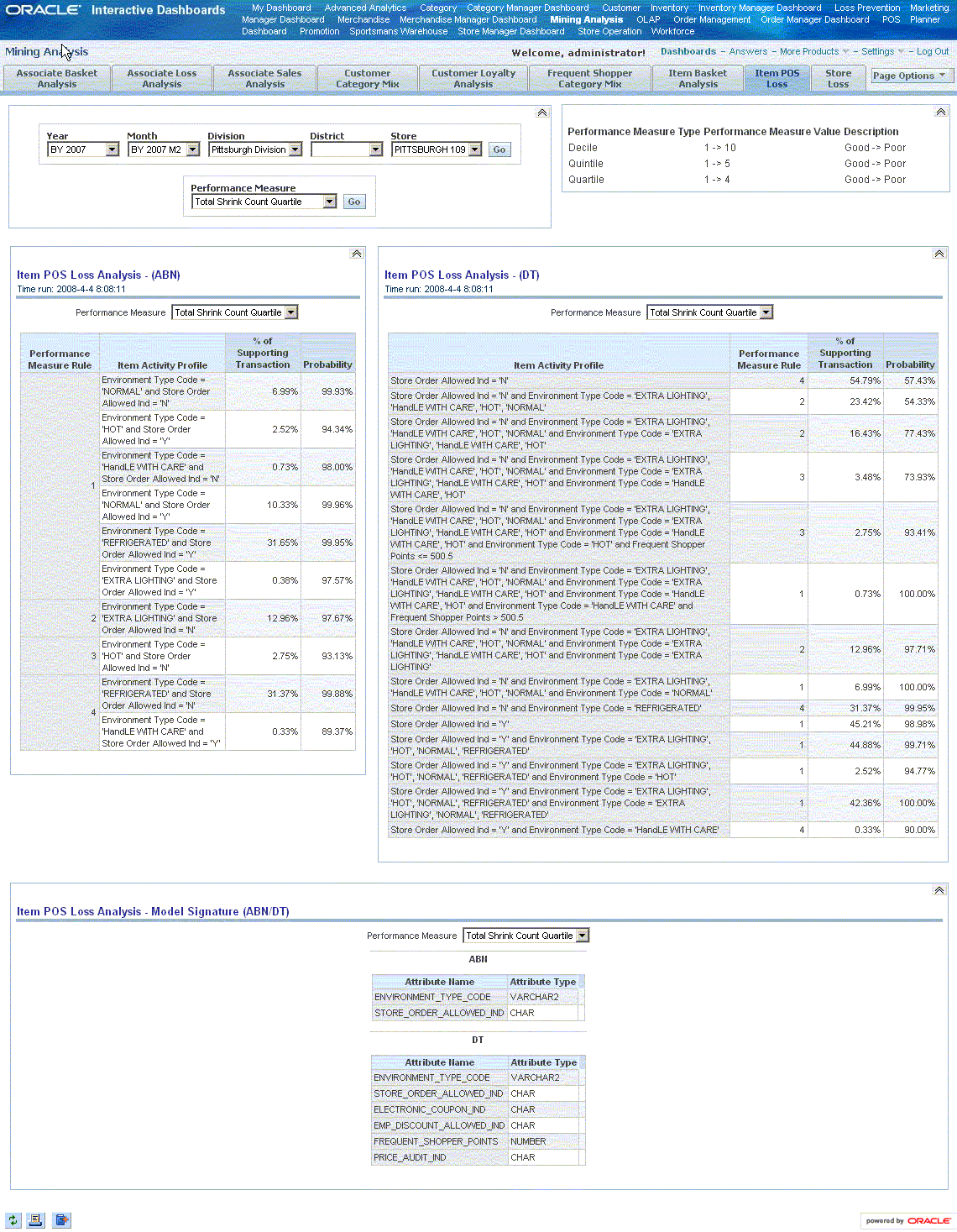Collapse the filter prompts section
Screen dimensions: 957x1232
point(542,113)
